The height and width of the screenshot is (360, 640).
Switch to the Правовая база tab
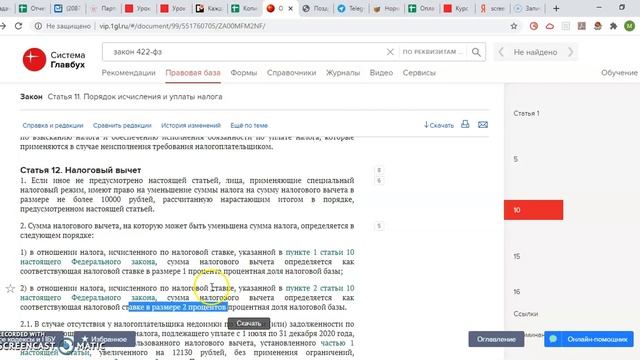coord(193,73)
